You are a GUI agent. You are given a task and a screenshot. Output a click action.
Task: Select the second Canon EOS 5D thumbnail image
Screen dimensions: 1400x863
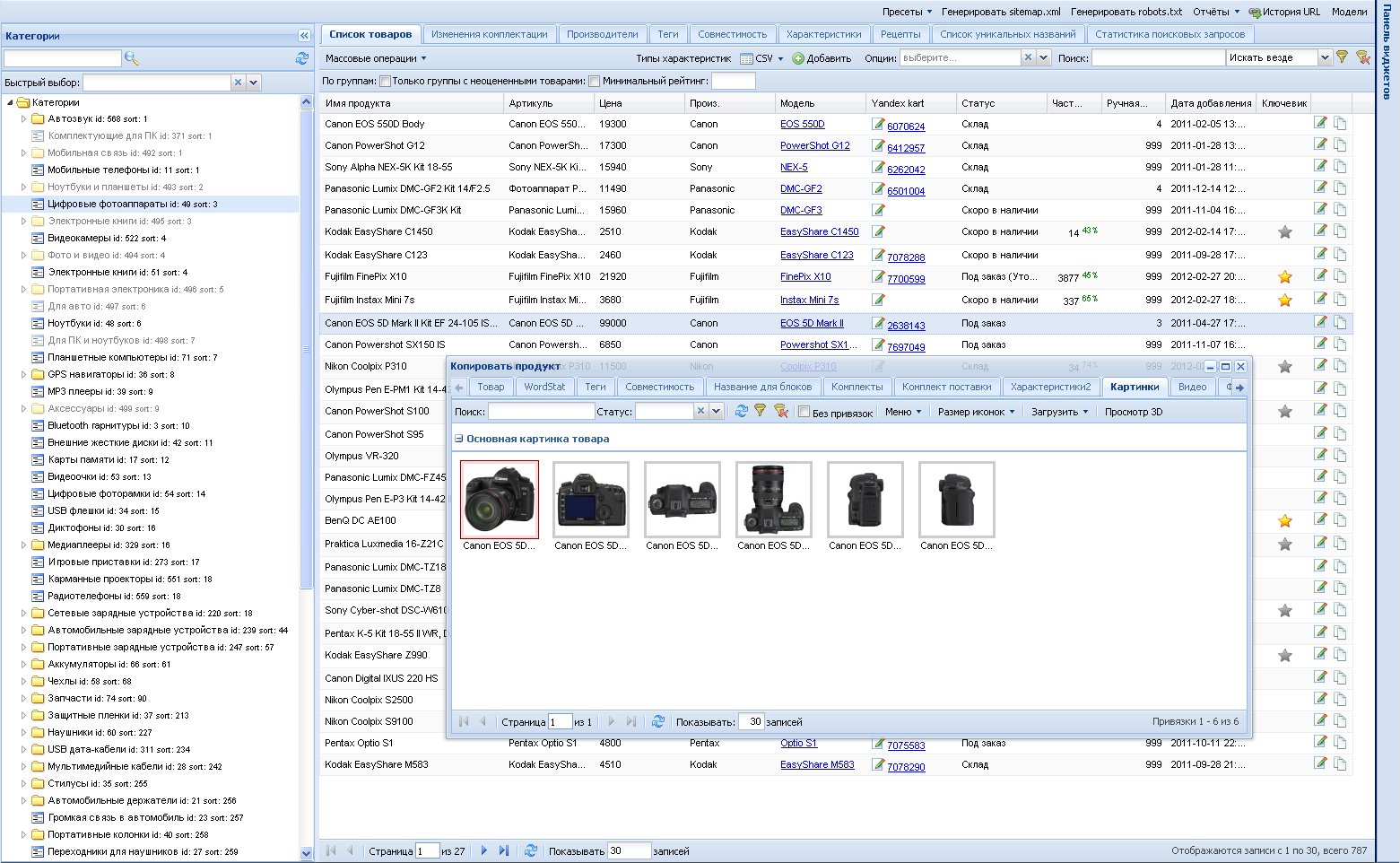click(x=590, y=500)
